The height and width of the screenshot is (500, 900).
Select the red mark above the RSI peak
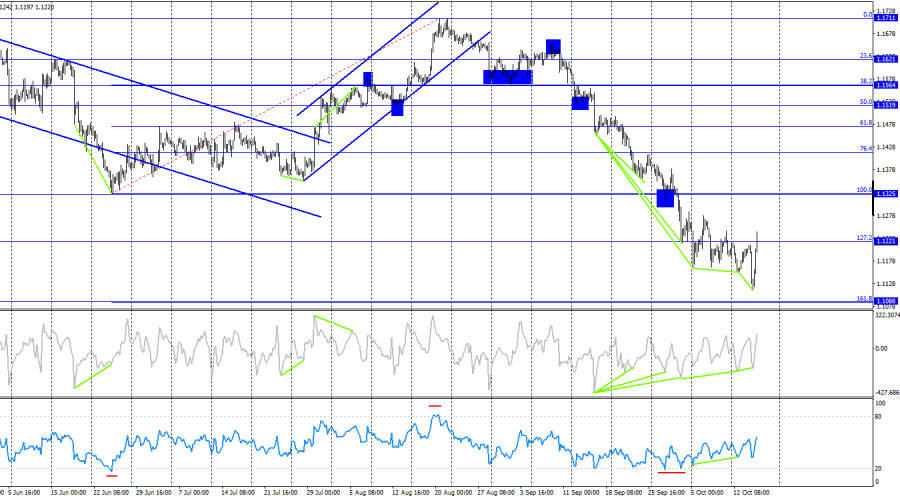[435, 406]
